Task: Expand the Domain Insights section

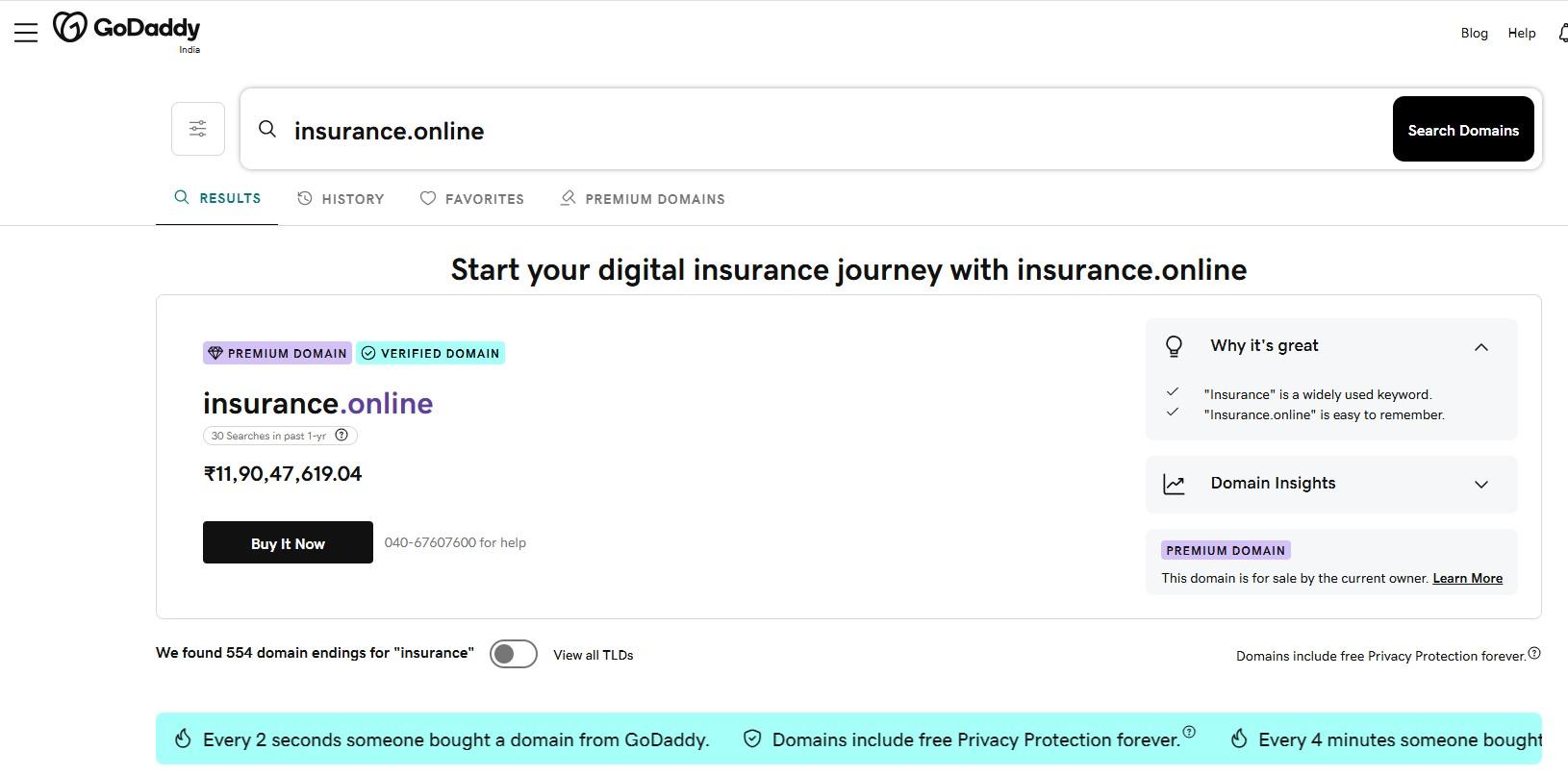Action: (x=1481, y=484)
